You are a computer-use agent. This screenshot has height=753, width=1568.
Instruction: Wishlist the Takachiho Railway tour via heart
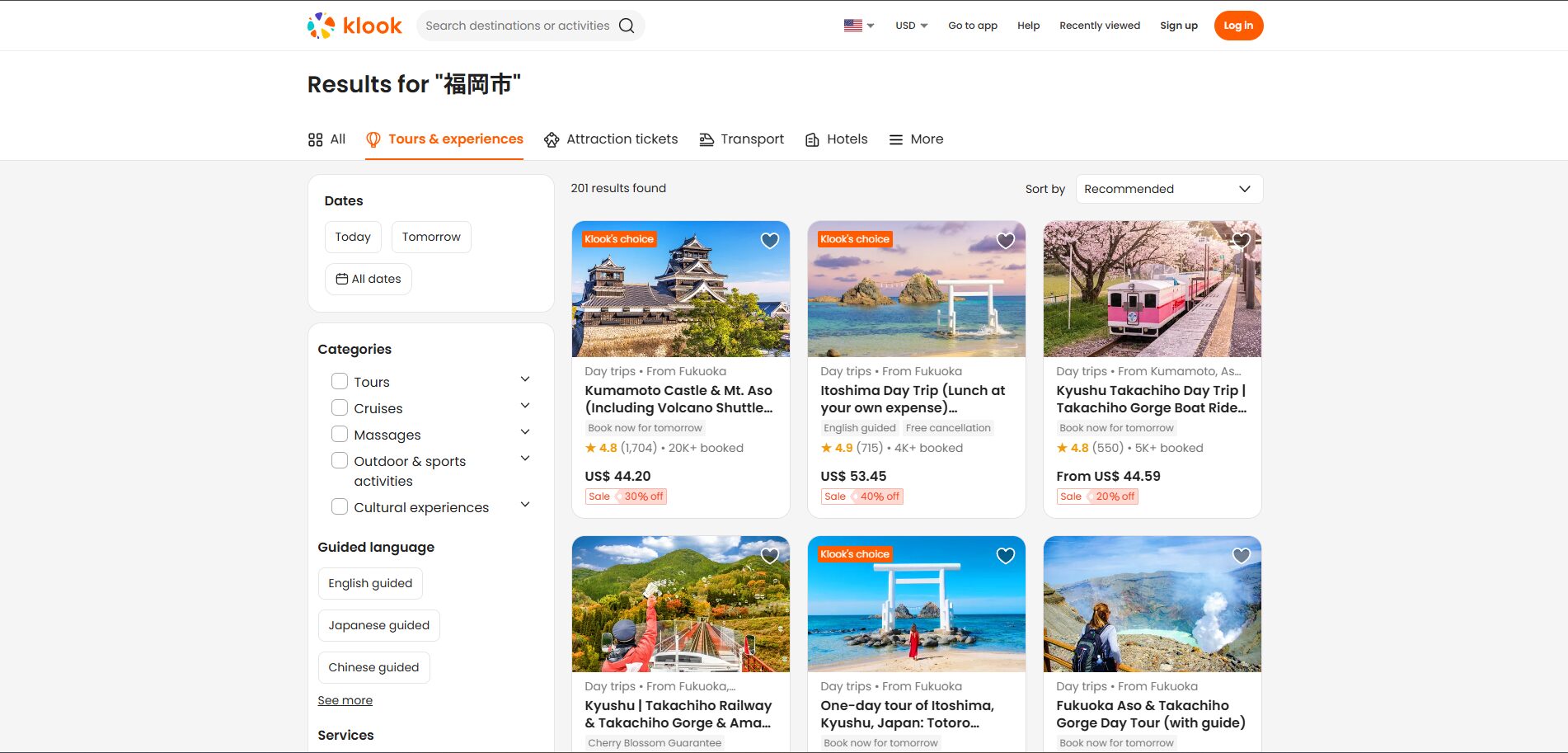tap(769, 556)
